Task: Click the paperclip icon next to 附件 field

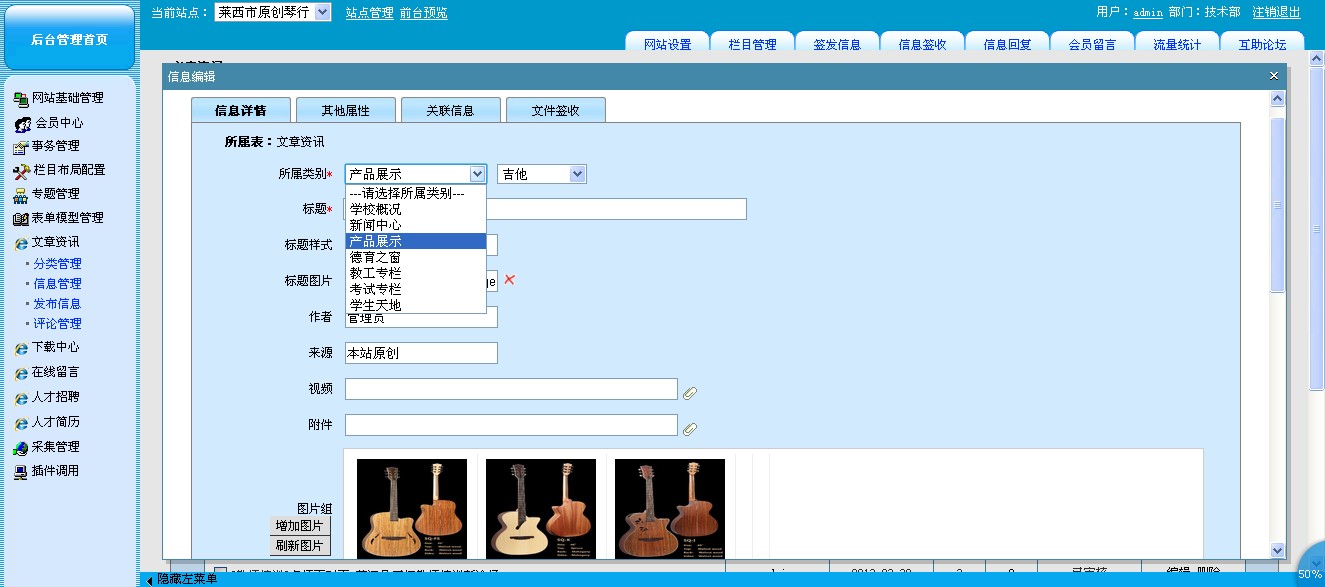Action: (x=690, y=429)
